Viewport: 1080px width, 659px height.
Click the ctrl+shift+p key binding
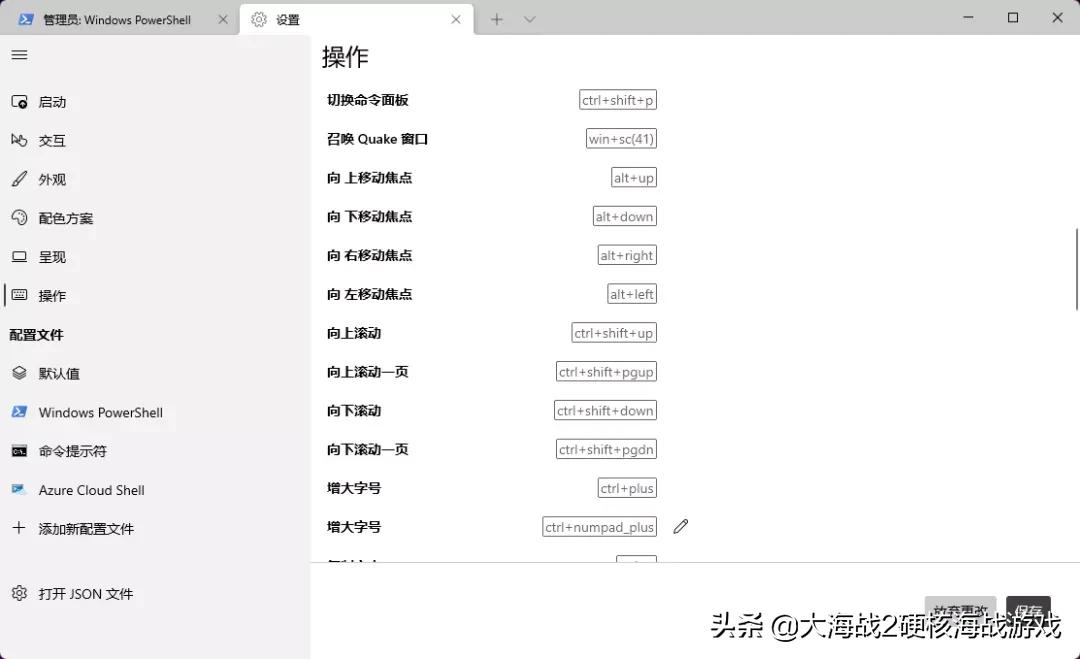[618, 100]
